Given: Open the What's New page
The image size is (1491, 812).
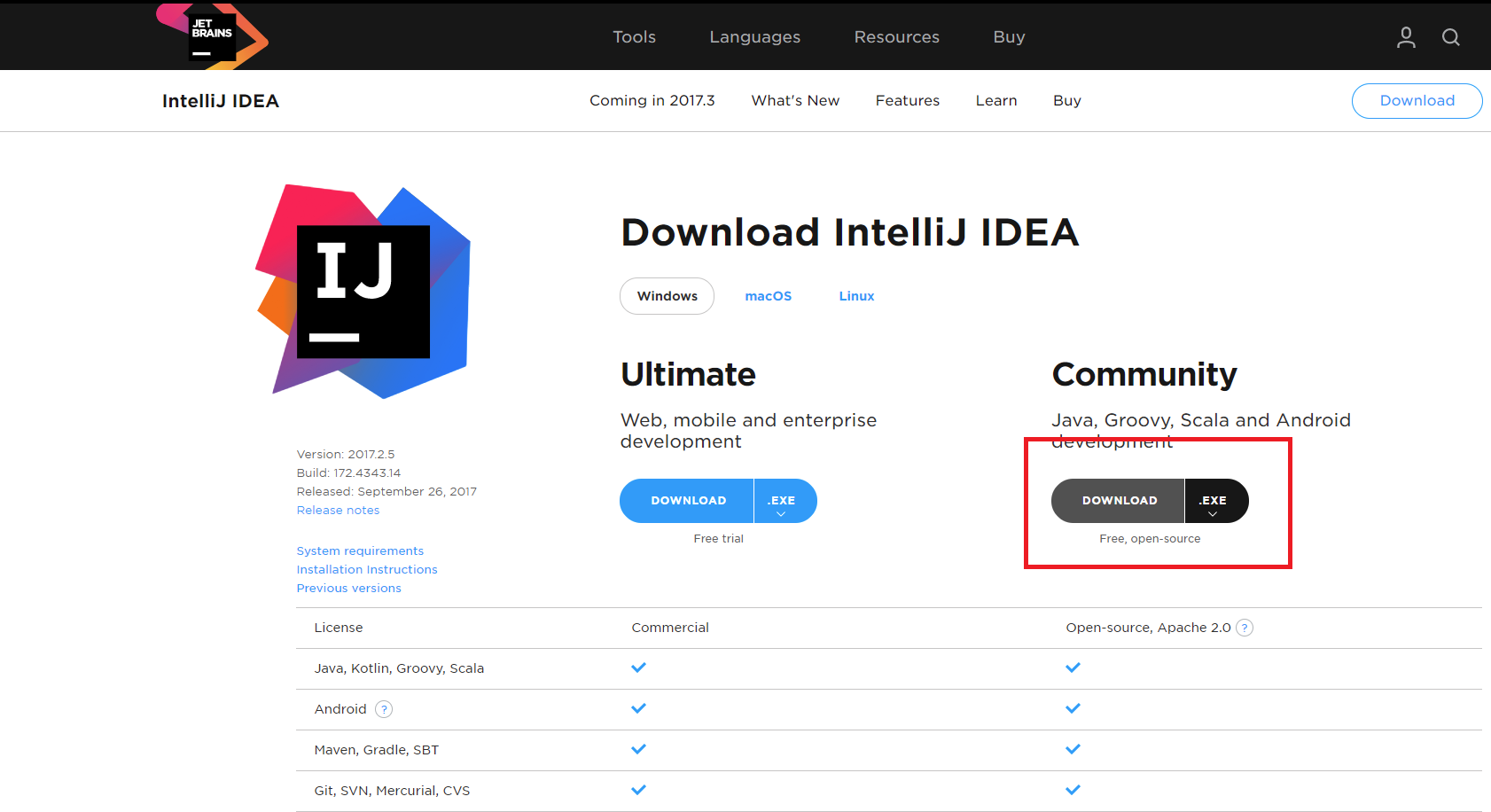Looking at the screenshot, I should click(x=796, y=101).
